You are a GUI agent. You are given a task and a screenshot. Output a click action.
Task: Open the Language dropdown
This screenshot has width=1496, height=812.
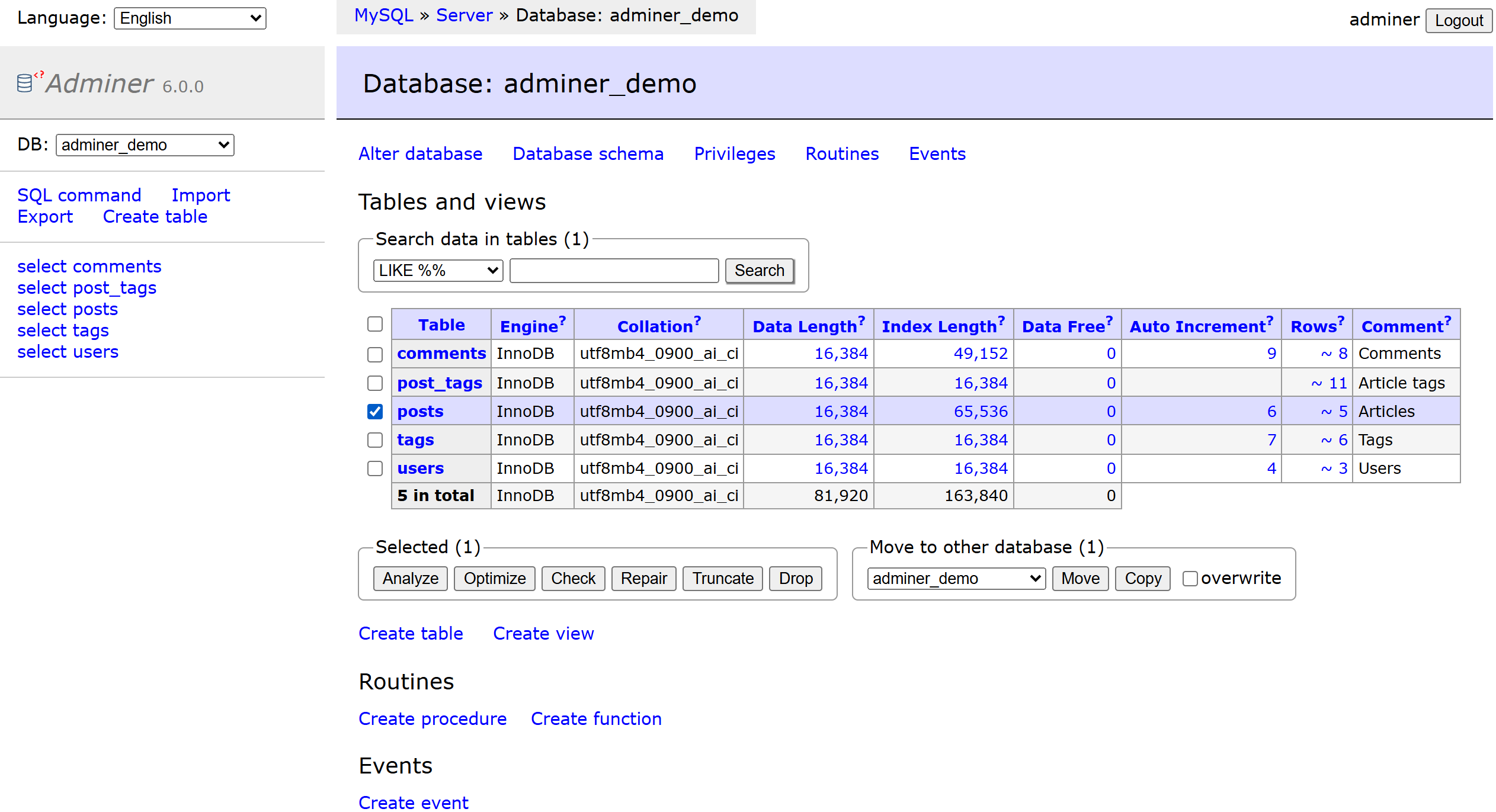pyautogui.click(x=190, y=18)
